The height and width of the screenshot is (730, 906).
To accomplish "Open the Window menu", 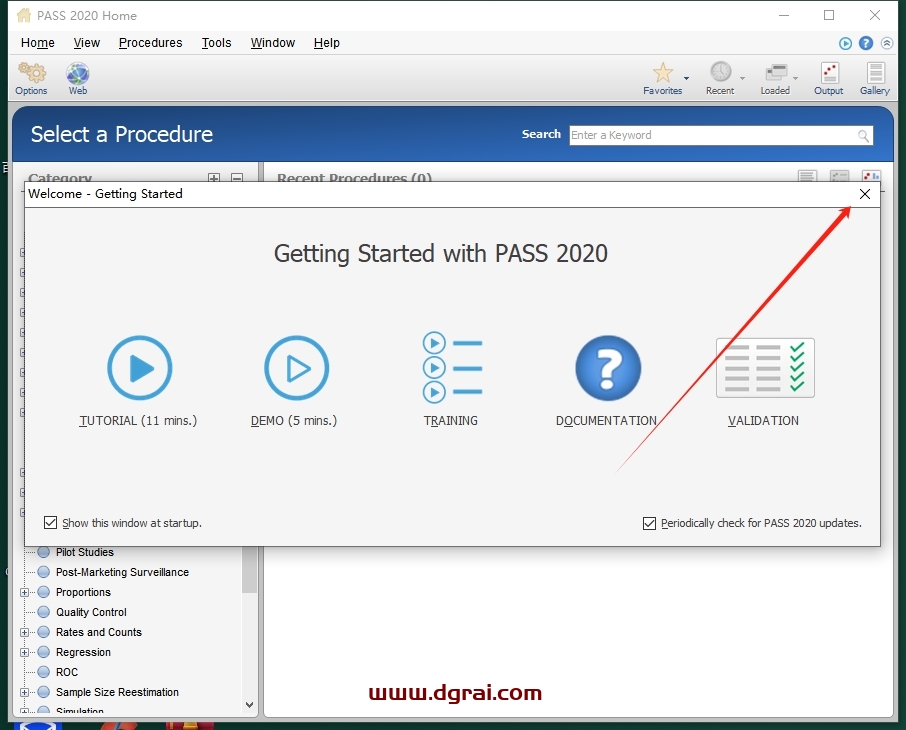I will [x=273, y=43].
